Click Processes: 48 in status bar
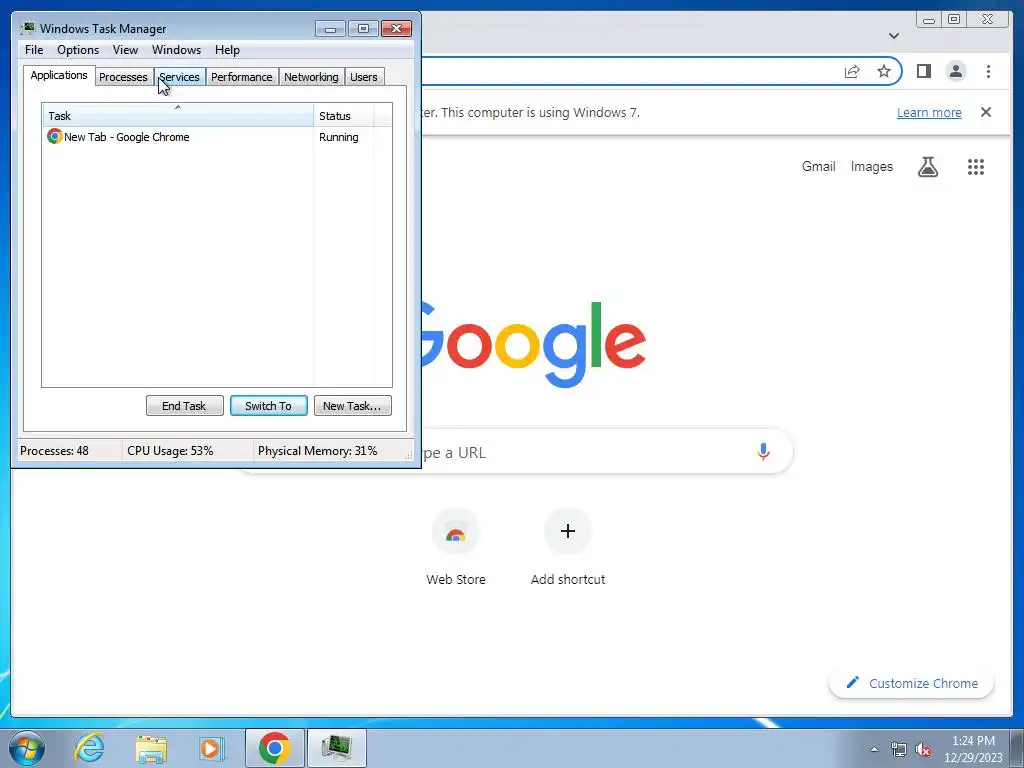1024x768 pixels. click(54, 451)
